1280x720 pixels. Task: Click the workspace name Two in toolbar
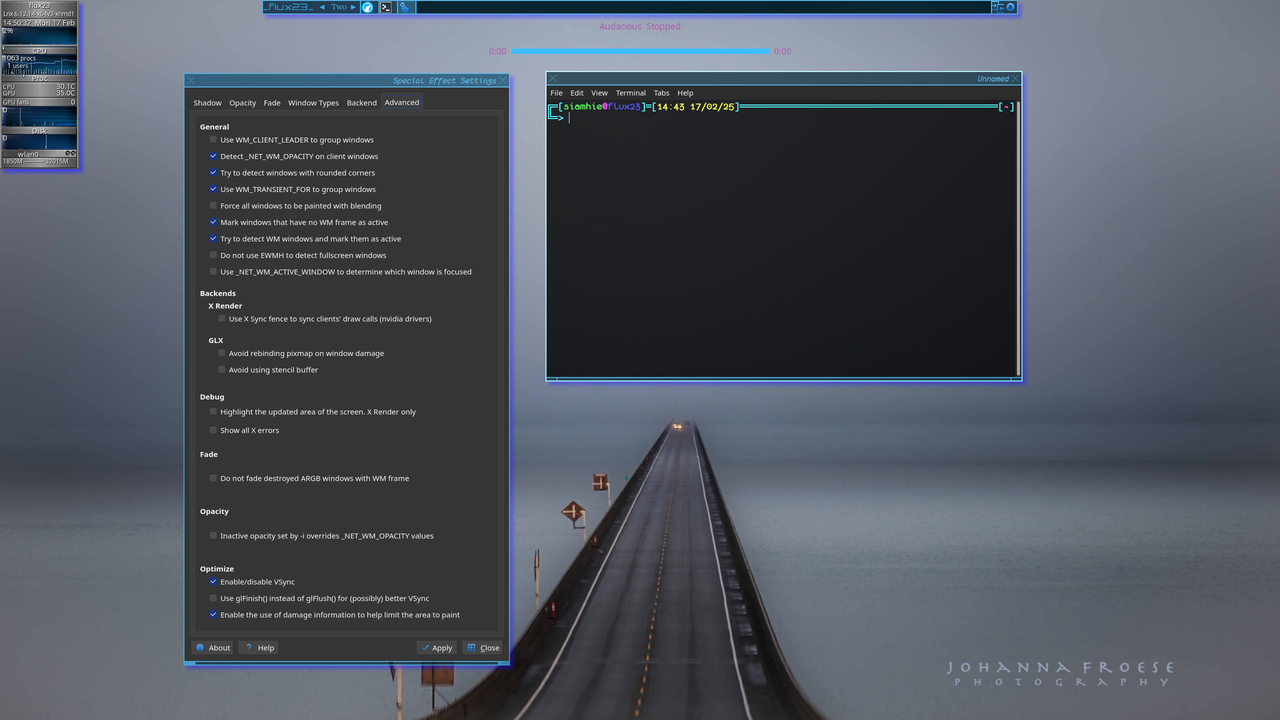tap(339, 7)
